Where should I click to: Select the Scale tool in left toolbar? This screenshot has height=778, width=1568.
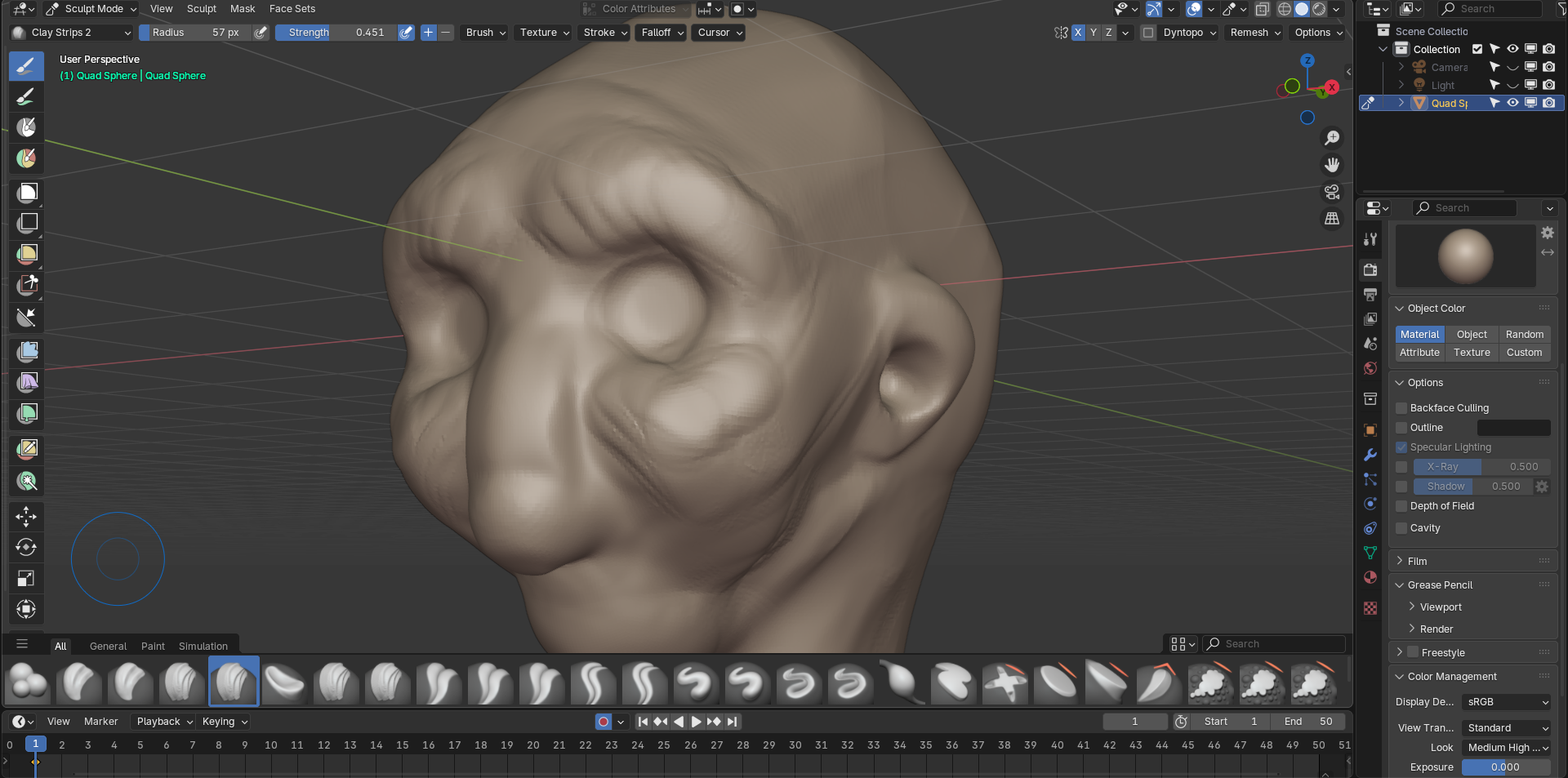click(x=26, y=578)
